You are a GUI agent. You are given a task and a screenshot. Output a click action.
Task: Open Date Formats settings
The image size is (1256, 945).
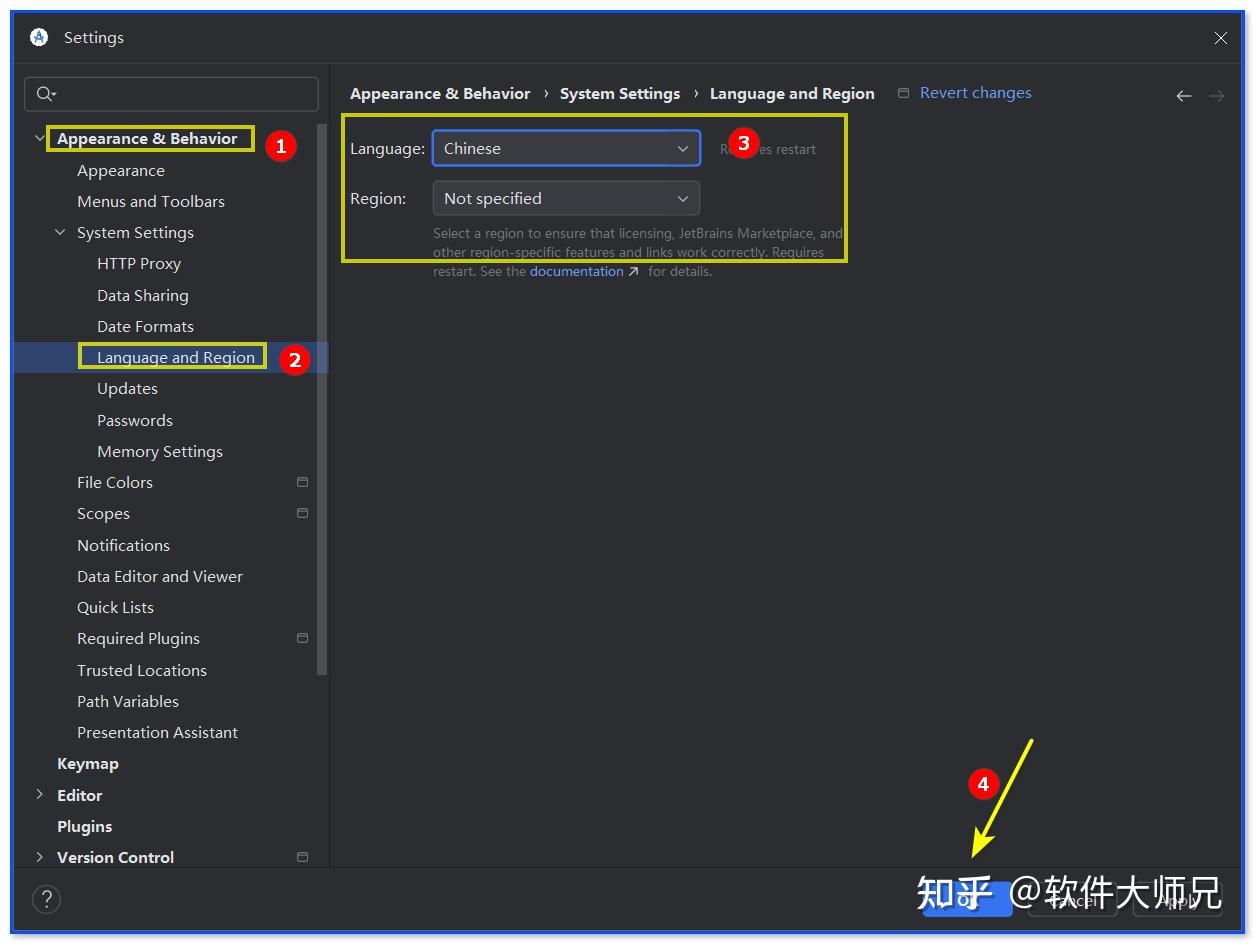pos(145,327)
